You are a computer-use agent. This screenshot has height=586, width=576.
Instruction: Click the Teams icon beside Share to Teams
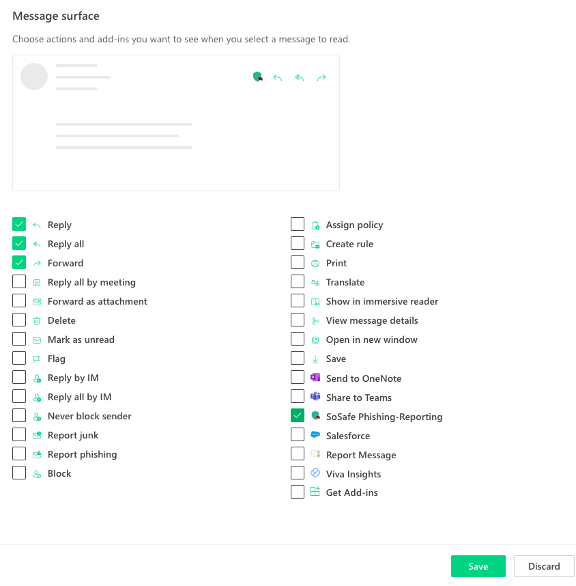(x=315, y=397)
